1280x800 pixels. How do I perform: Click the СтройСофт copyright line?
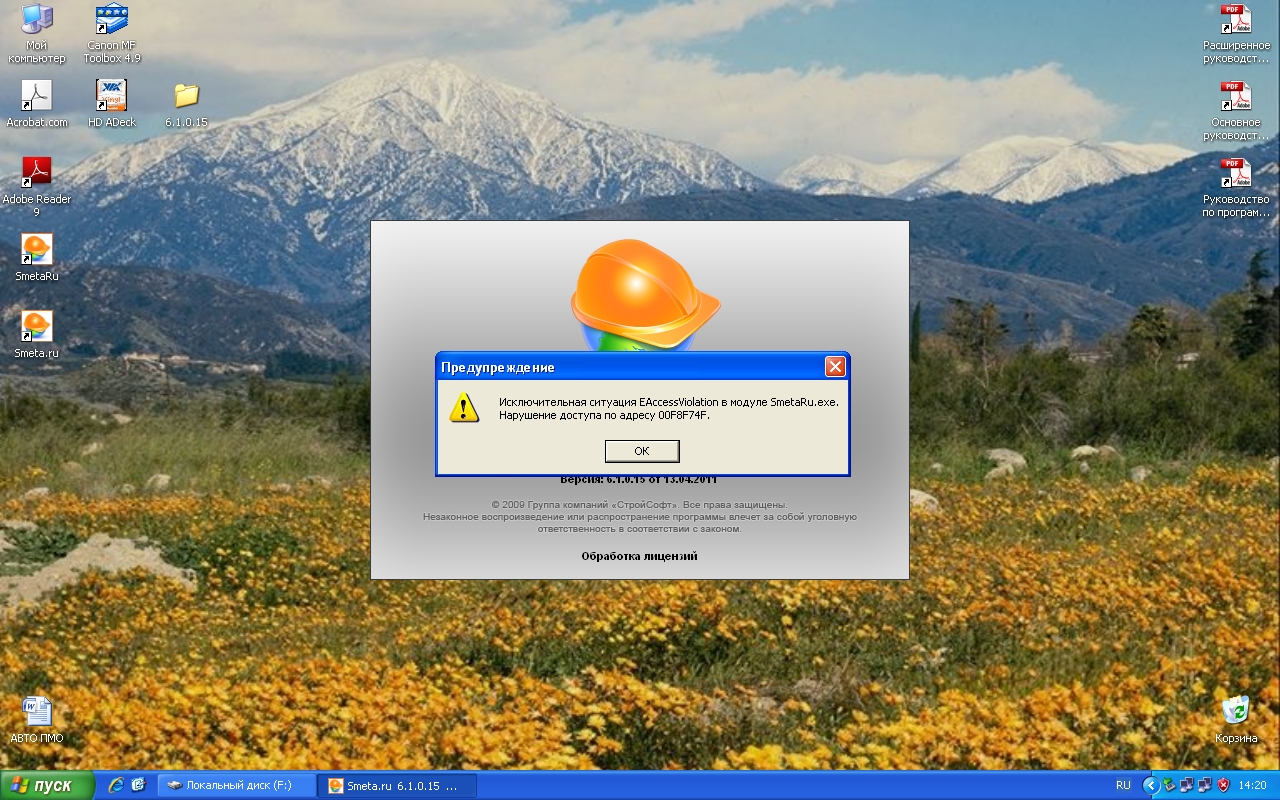639,505
